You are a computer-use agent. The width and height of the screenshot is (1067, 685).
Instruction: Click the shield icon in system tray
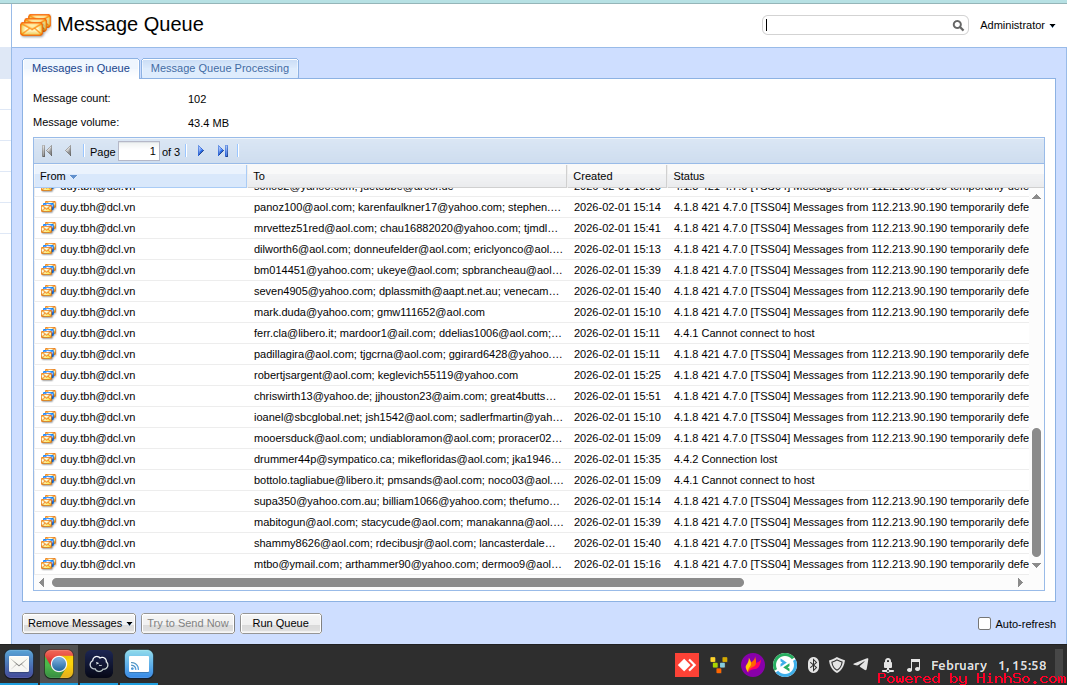click(837, 665)
